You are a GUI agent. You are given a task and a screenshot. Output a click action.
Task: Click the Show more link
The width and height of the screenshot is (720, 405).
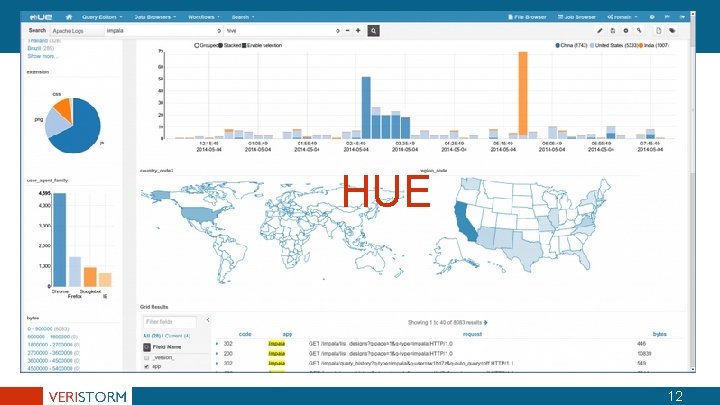42,56
